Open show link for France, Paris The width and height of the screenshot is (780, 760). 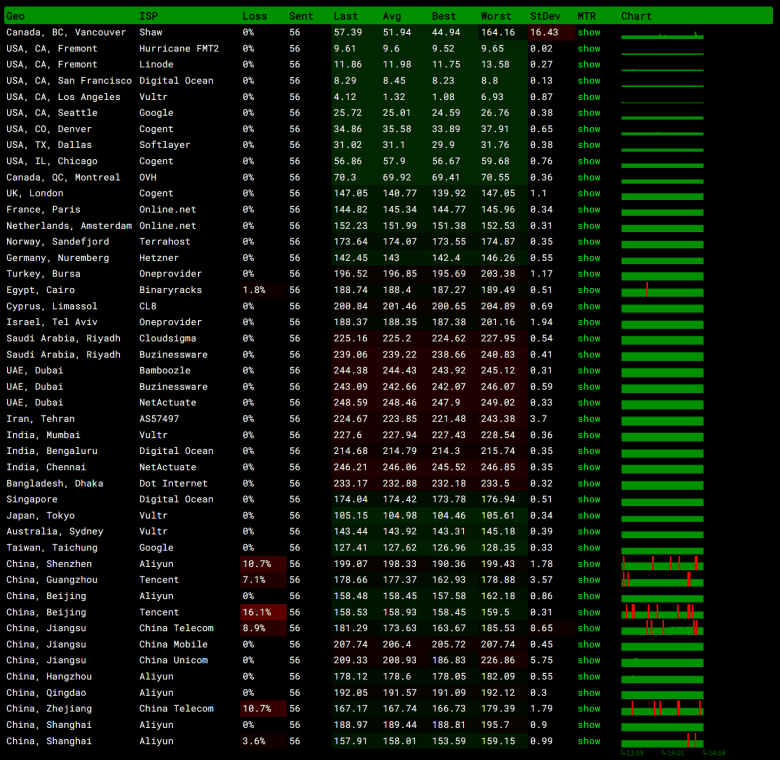588,209
